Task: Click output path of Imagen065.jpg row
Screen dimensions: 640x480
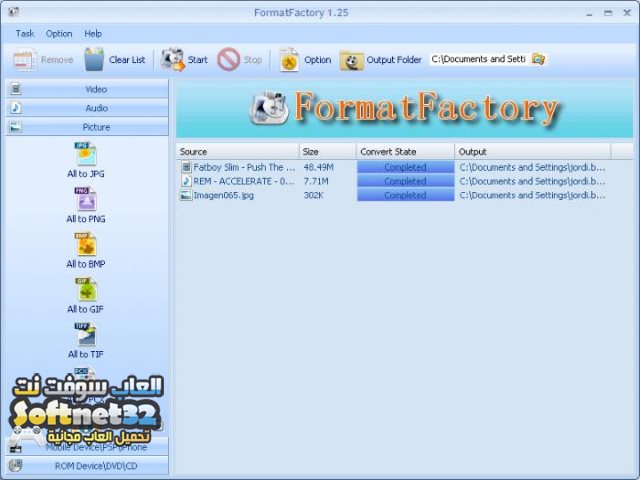Action: point(532,195)
